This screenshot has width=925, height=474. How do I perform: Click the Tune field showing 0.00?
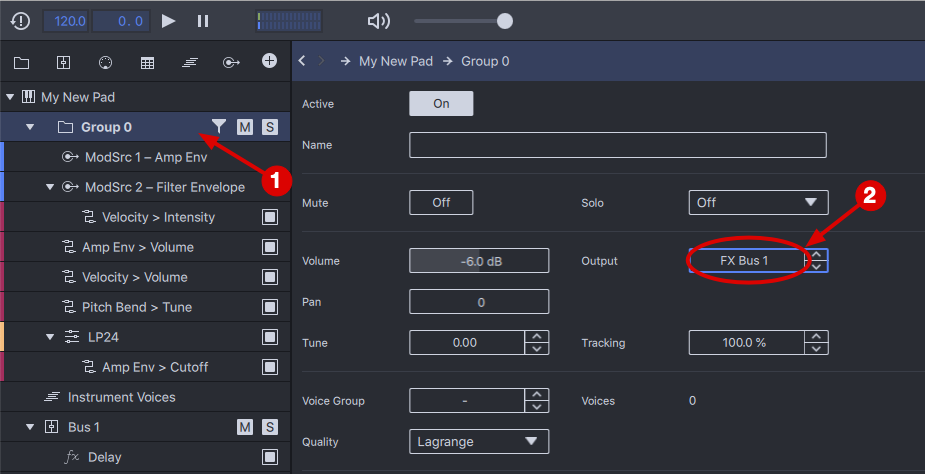tap(467, 342)
